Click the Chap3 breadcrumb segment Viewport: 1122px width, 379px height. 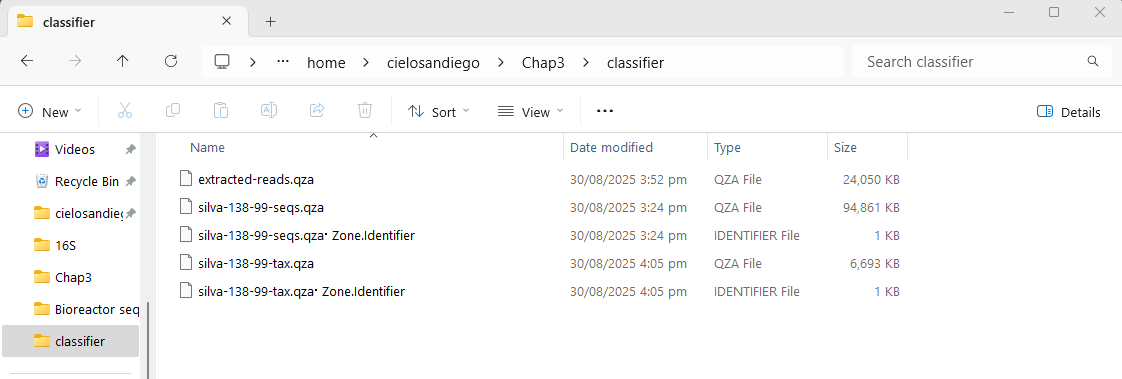pyautogui.click(x=543, y=63)
